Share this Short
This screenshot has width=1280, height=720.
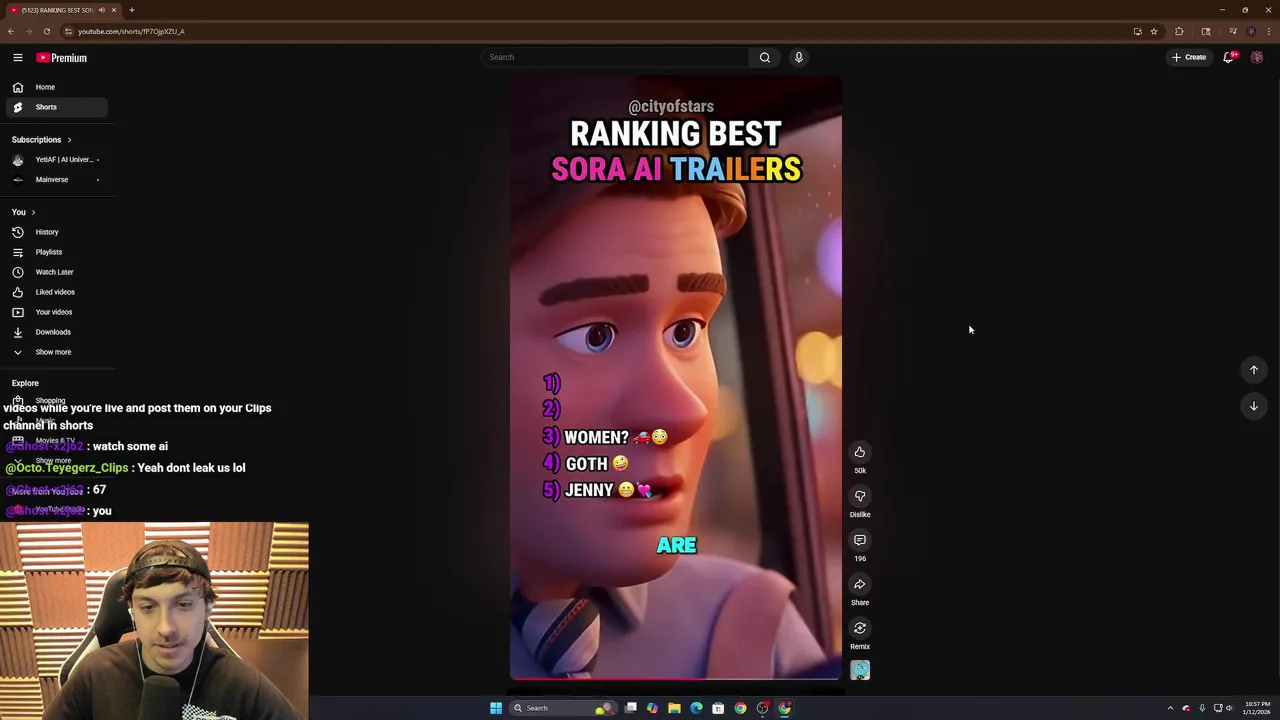[x=860, y=584]
